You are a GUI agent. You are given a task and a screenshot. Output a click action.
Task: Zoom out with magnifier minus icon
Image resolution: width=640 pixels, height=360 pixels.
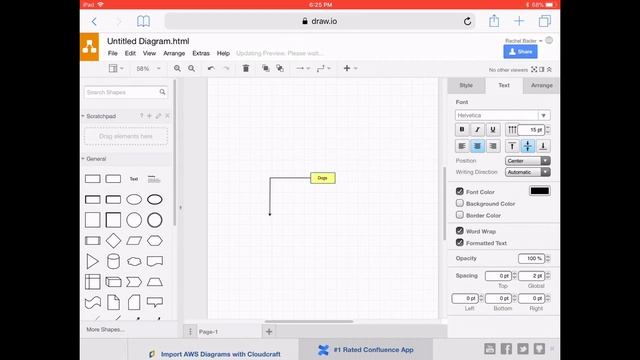point(191,69)
